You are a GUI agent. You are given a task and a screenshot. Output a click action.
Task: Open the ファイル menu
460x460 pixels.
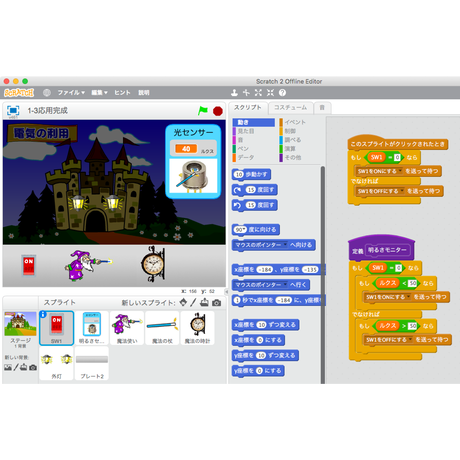(x=71, y=93)
